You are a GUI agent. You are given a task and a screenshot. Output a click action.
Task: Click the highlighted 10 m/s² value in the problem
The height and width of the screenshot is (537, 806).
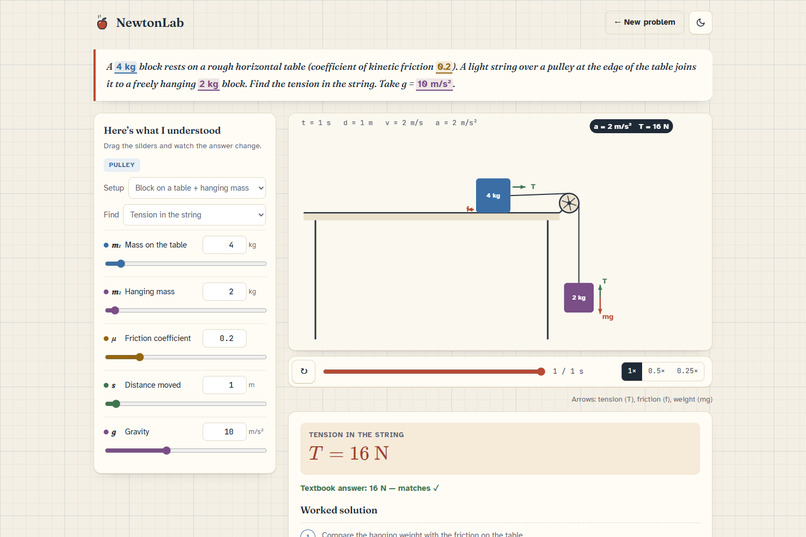(x=434, y=84)
